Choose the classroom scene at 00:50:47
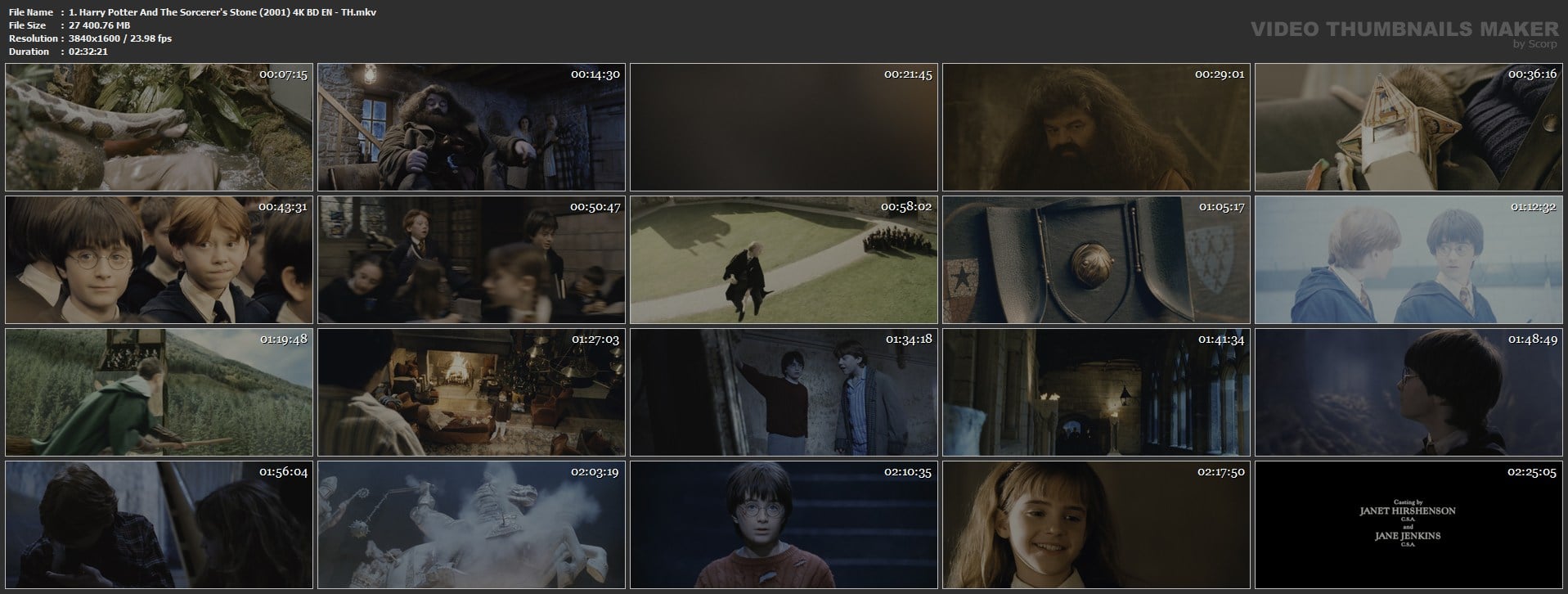The width and height of the screenshot is (1568, 594). [x=471, y=259]
